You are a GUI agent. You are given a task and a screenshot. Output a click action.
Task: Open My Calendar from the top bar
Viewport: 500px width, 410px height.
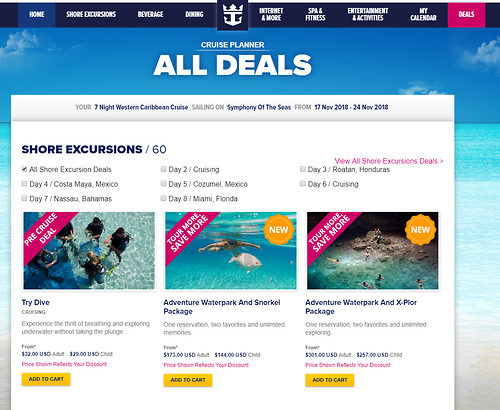click(x=423, y=14)
